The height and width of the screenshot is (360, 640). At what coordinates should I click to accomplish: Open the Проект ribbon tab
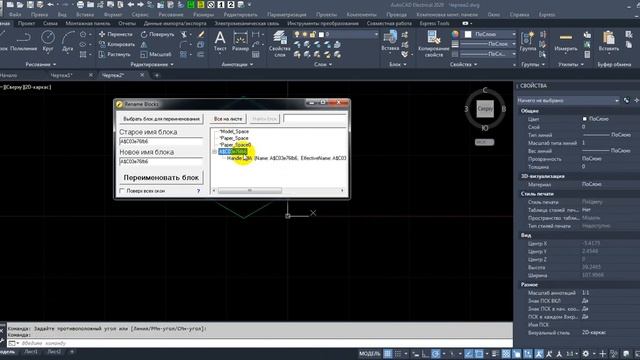pos(26,24)
